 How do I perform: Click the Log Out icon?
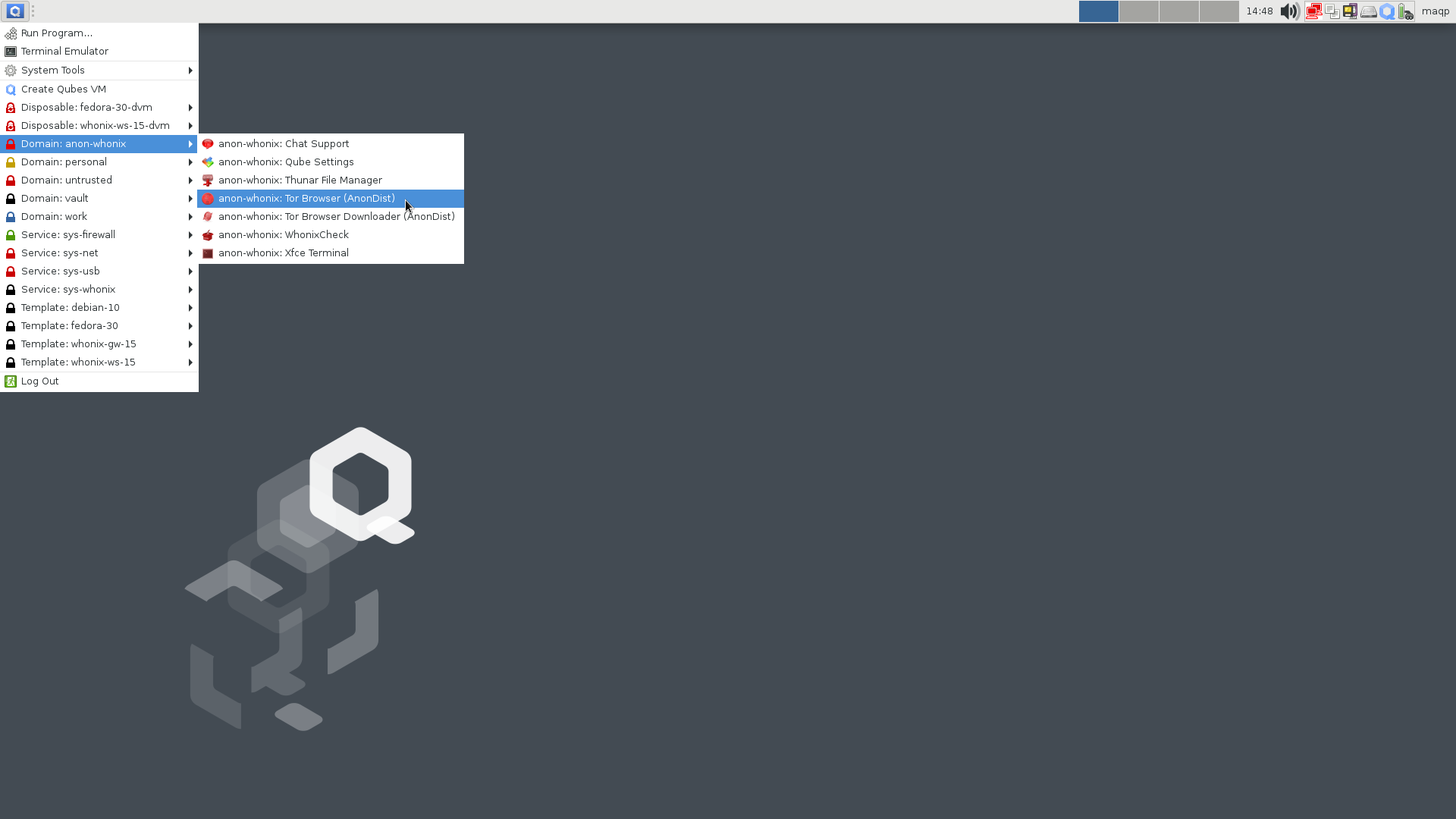tap(11, 381)
